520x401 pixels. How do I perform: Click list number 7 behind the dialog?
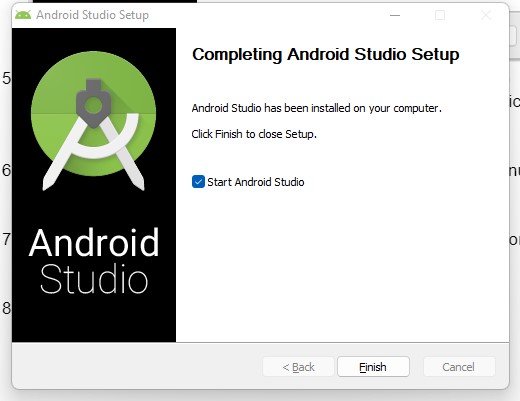6,239
